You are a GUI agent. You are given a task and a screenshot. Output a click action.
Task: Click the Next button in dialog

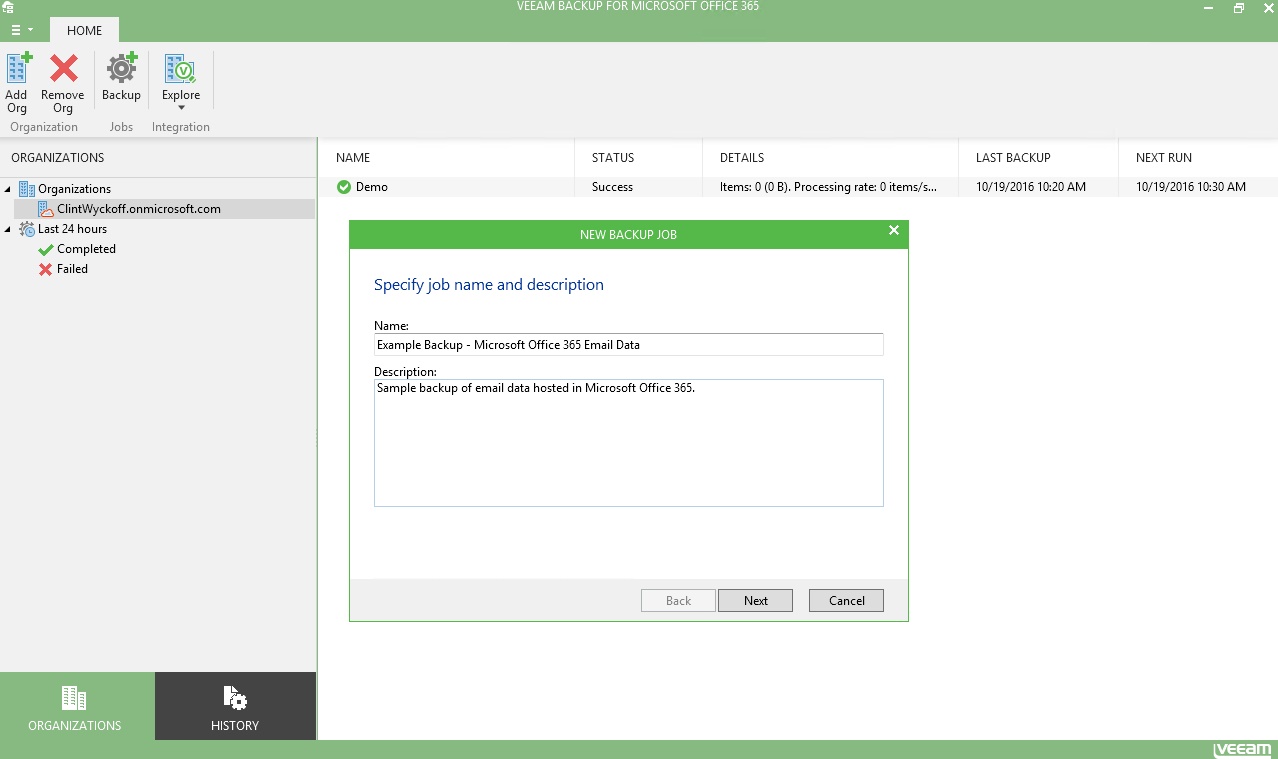[755, 600]
